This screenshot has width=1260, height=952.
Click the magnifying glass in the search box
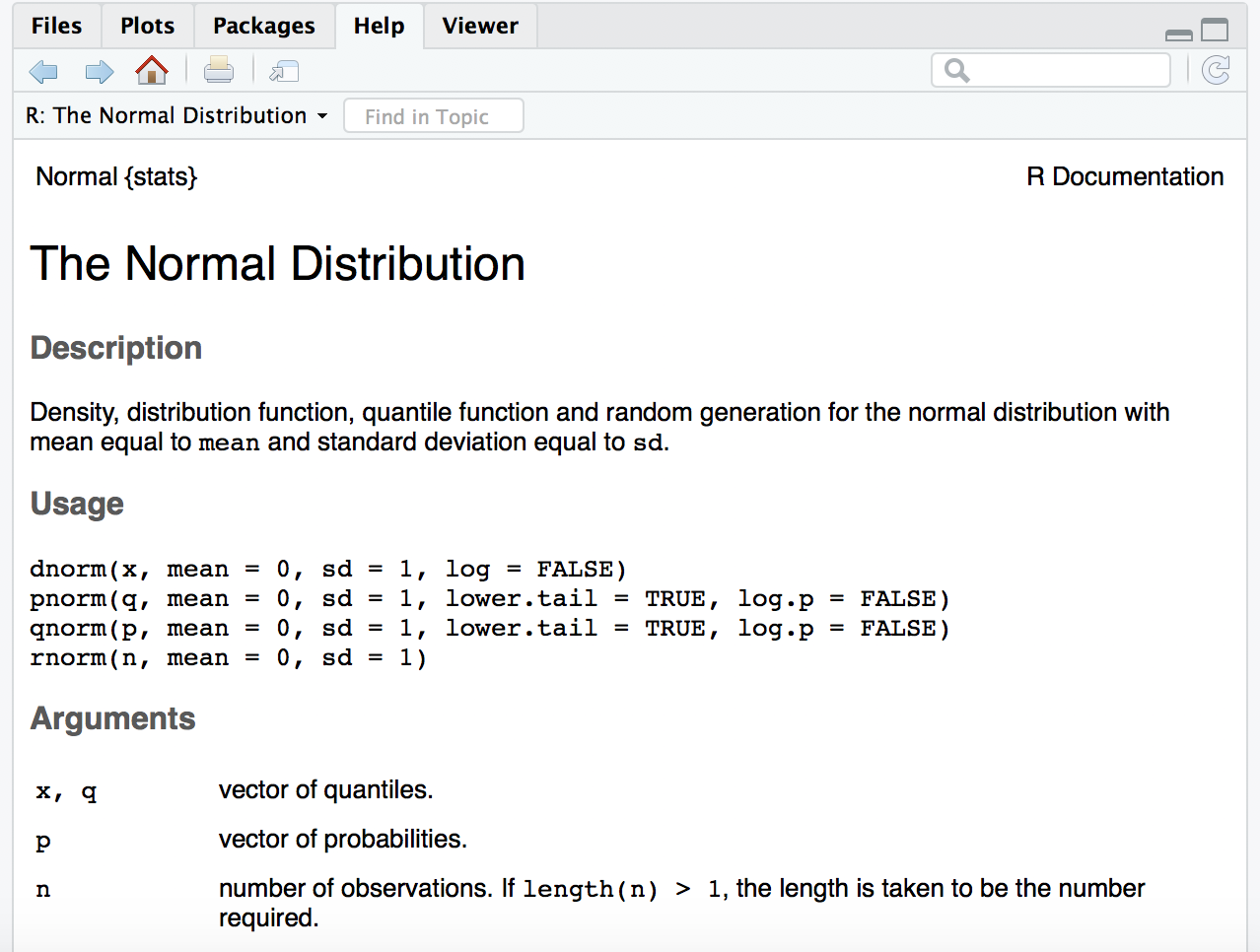pos(955,70)
